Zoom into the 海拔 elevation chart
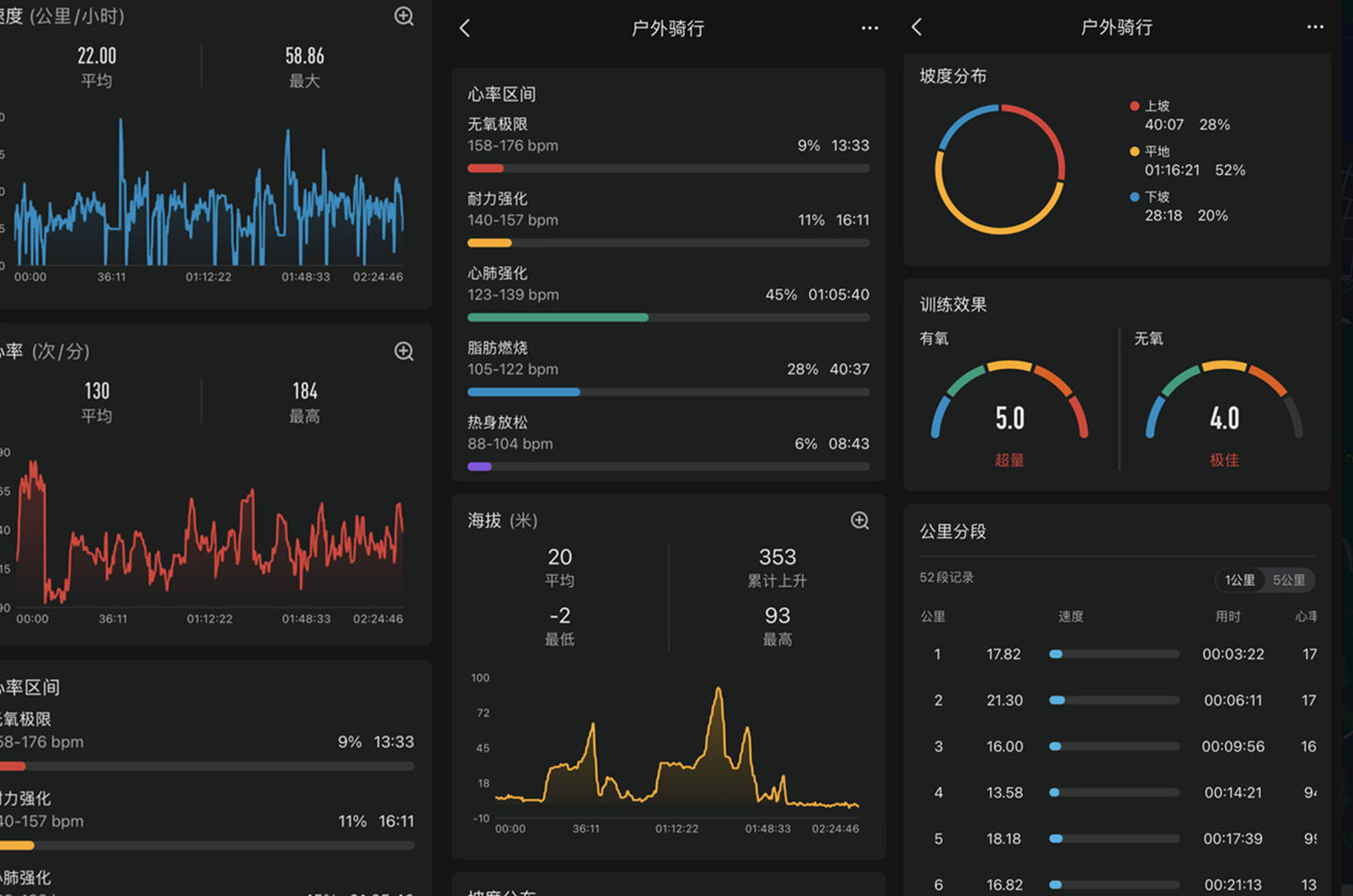 [859, 520]
